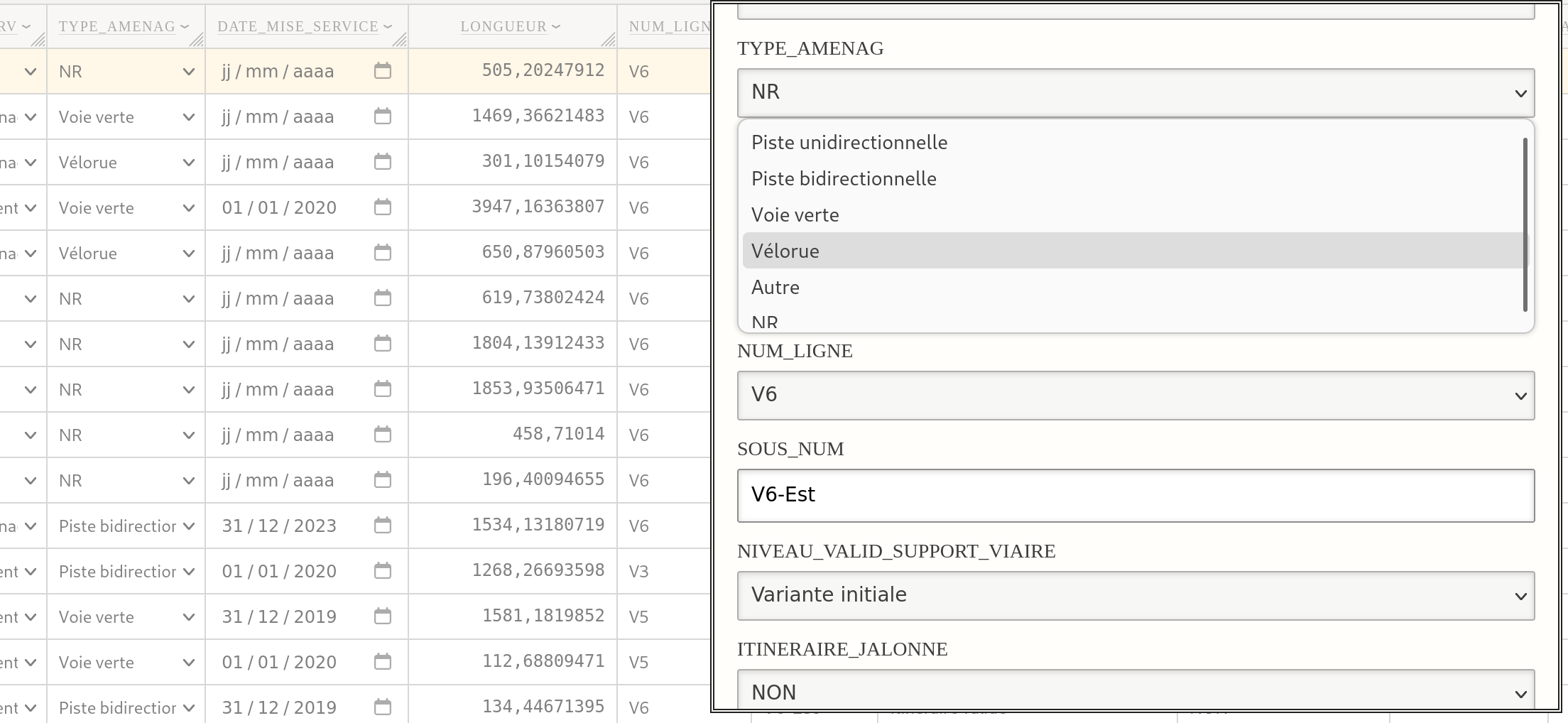Image resolution: width=1568 pixels, height=723 pixels.
Task: Open the NIVEAU_VALID_SUPPORT_VIAIRE dropdown
Action: (1135, 595)
